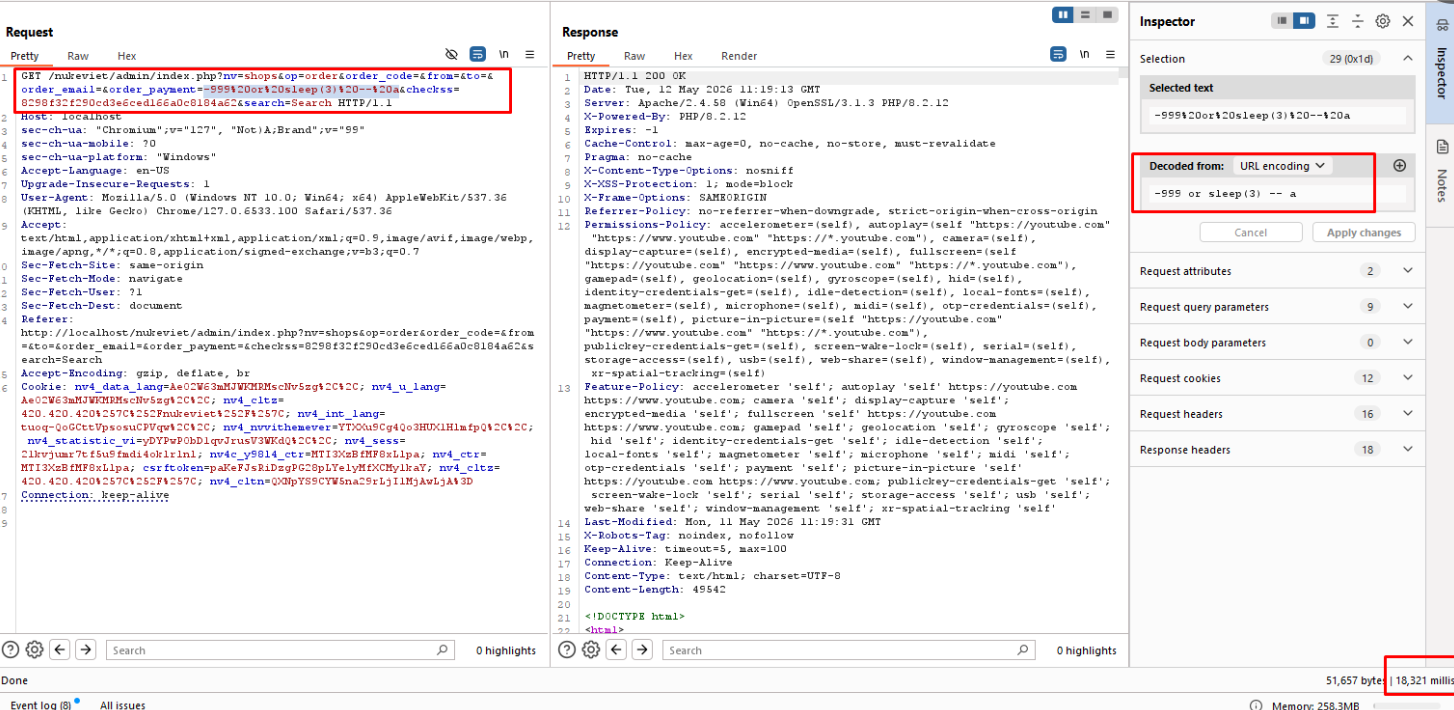This screenshot has height=710, width=1454.
Task: Switch Response view to Render tab
Action: coord(739,56)
